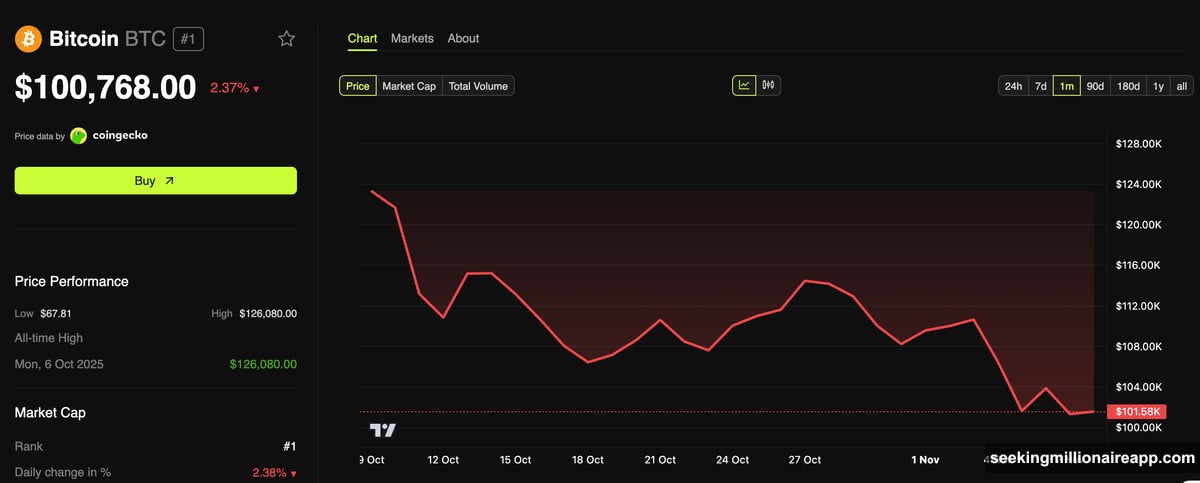Set chart range to 7d
1200x483 pixels.
click(1040, 86)
